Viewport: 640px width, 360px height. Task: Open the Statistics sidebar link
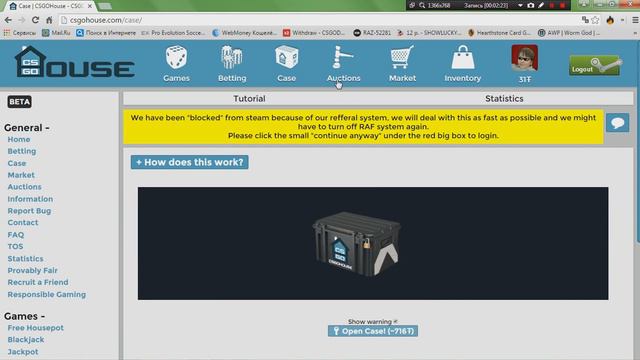(x=25, y=259)
